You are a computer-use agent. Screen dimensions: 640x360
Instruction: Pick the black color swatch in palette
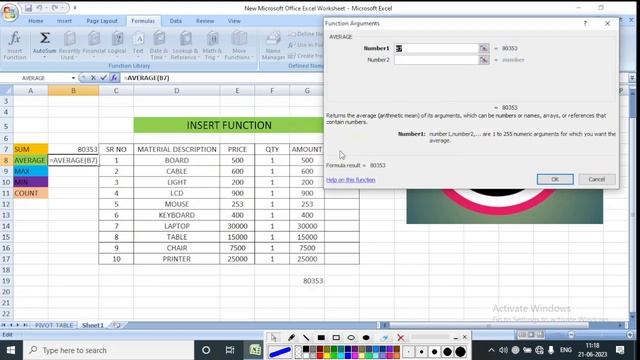point(306,349)
